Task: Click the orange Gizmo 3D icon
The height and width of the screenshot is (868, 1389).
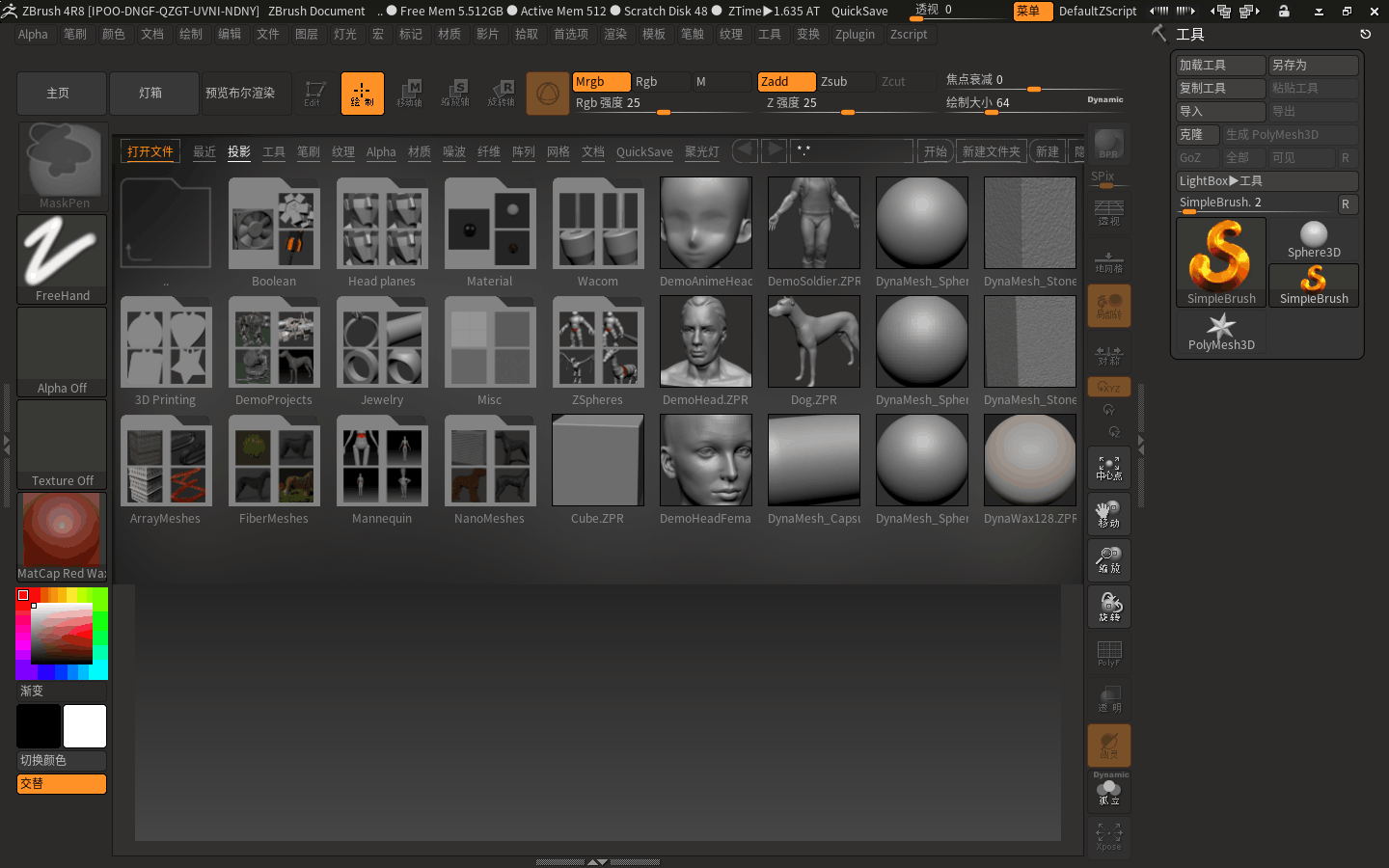Action: (x=548, y=94)
